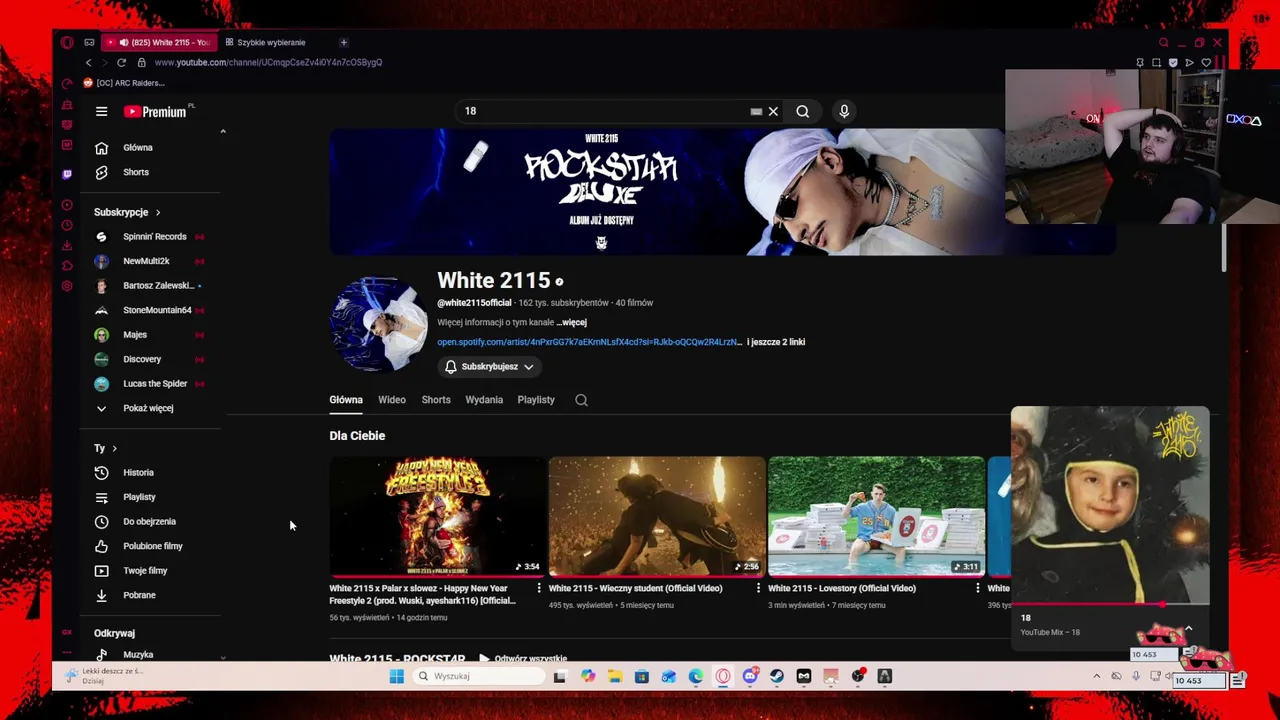Switch to the Wydania channel tab
The width and height of the screenshot is (1280, 720).
pos(484,400)
